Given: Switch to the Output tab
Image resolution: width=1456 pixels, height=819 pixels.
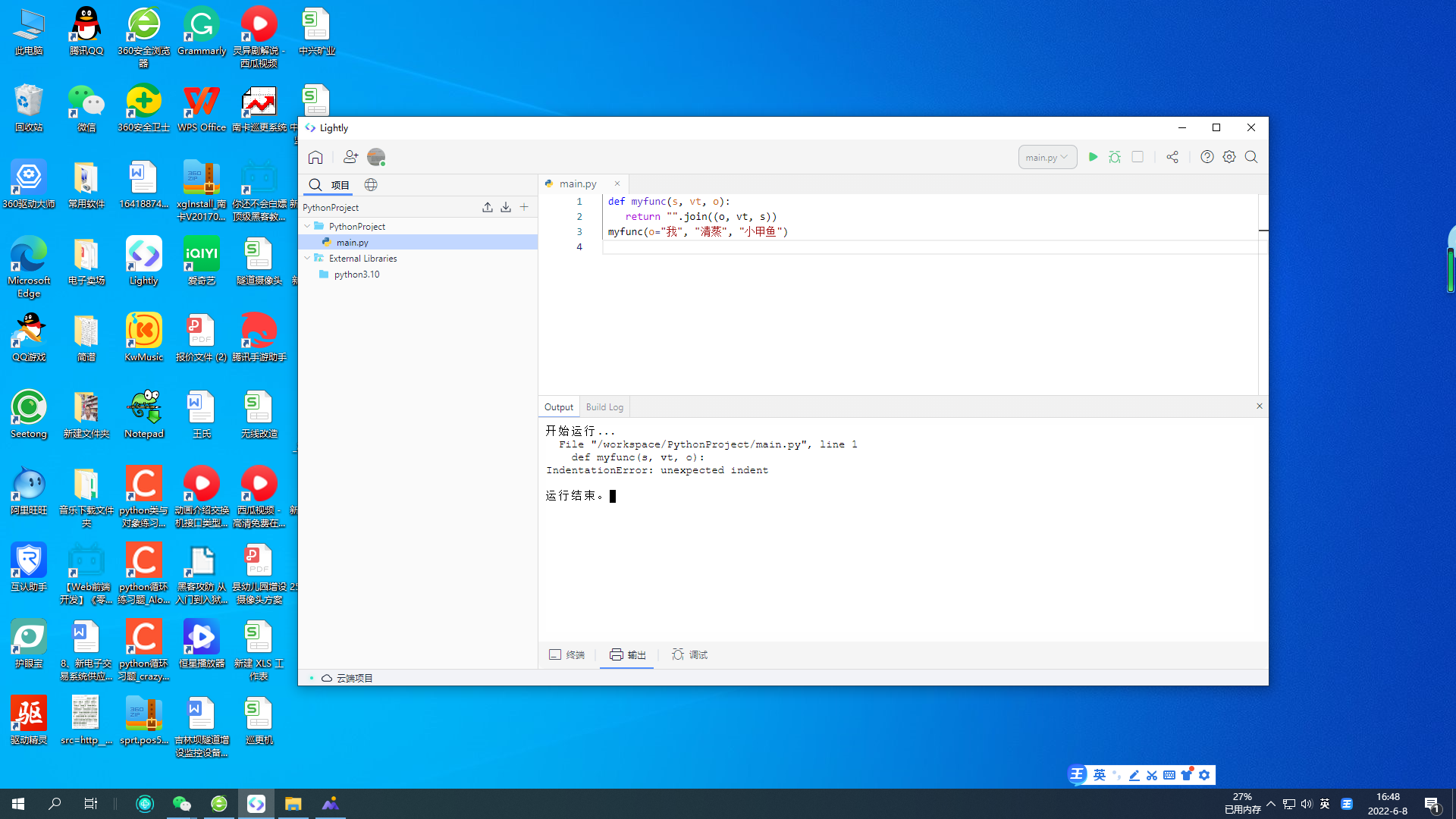Looking at the screenshot, I should click(x=559, y=407).
